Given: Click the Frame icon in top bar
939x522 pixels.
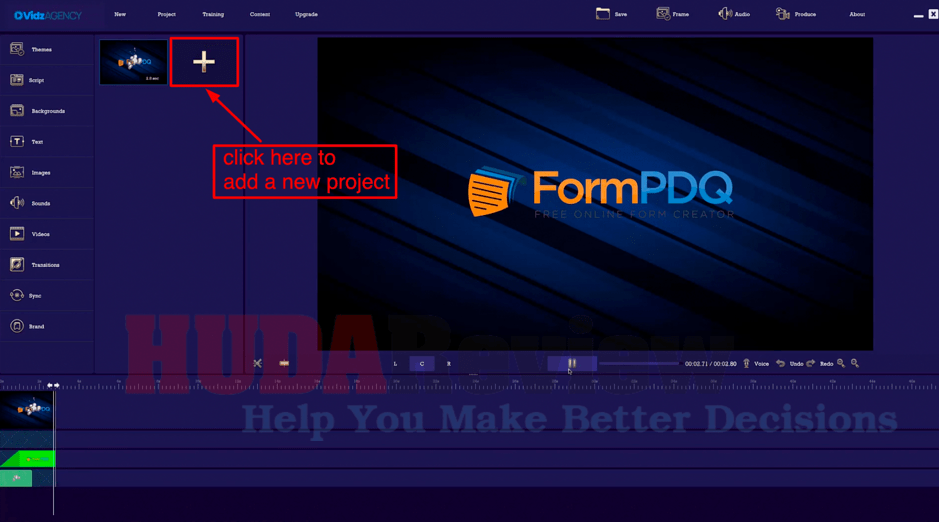Looking at the screenshot, I should pos(663,14).
